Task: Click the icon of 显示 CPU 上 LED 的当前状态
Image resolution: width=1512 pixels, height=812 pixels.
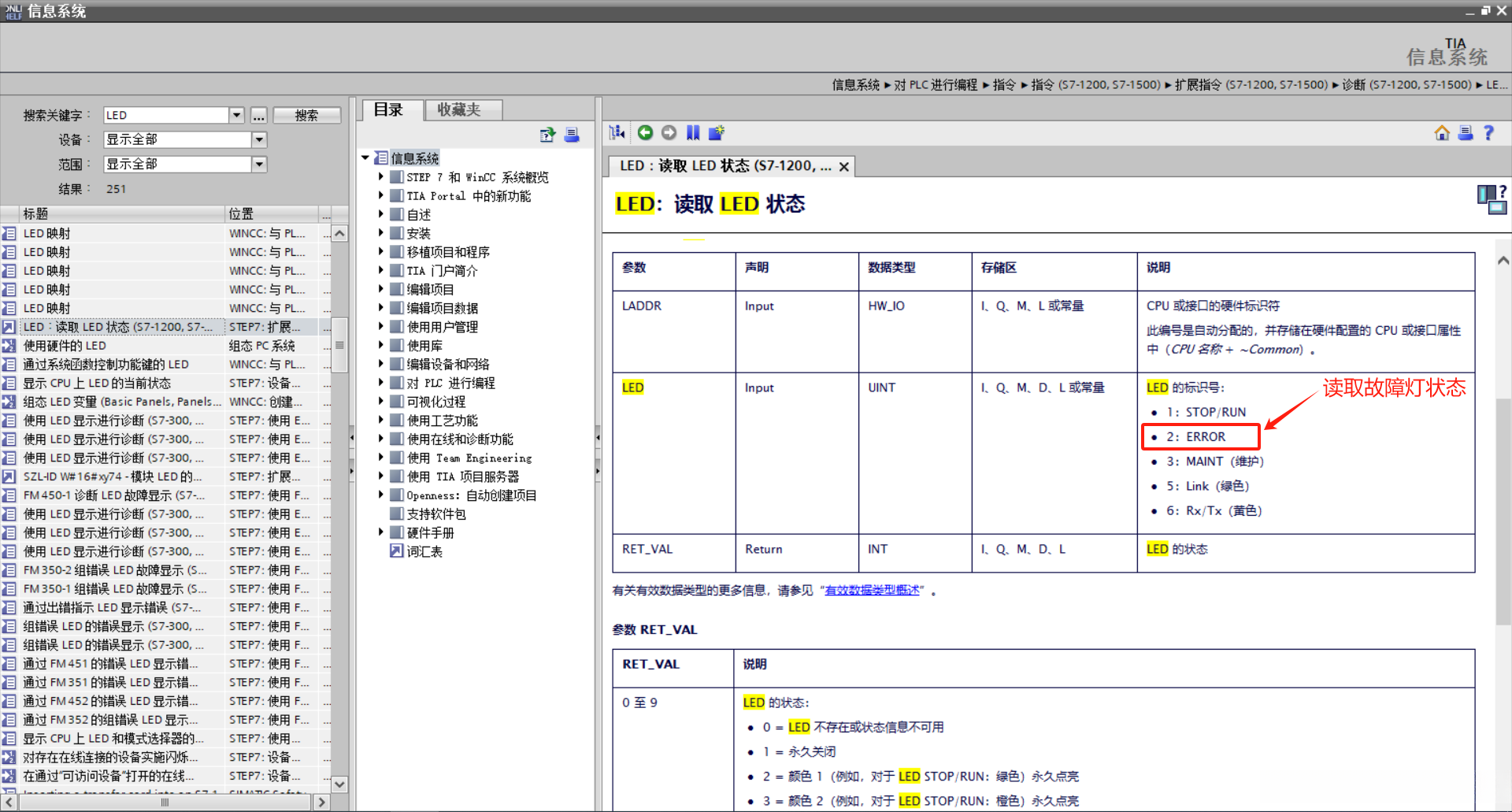Action: click(x=9, y=384)
